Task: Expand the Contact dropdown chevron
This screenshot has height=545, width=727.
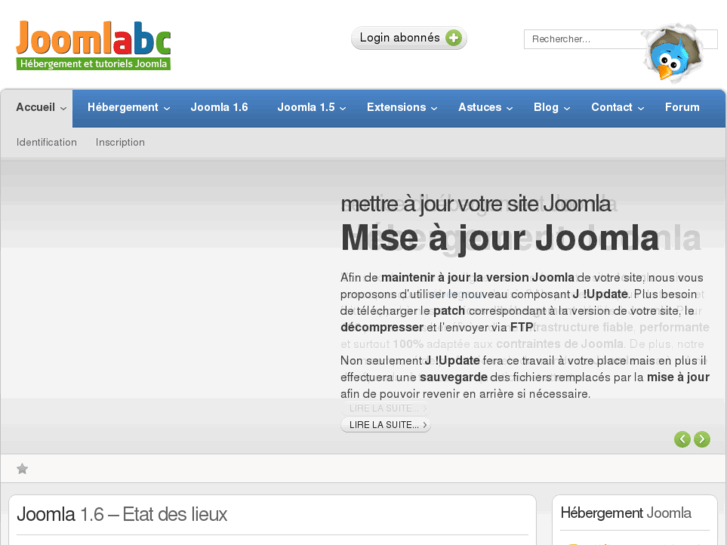Action: pos(641,109)
